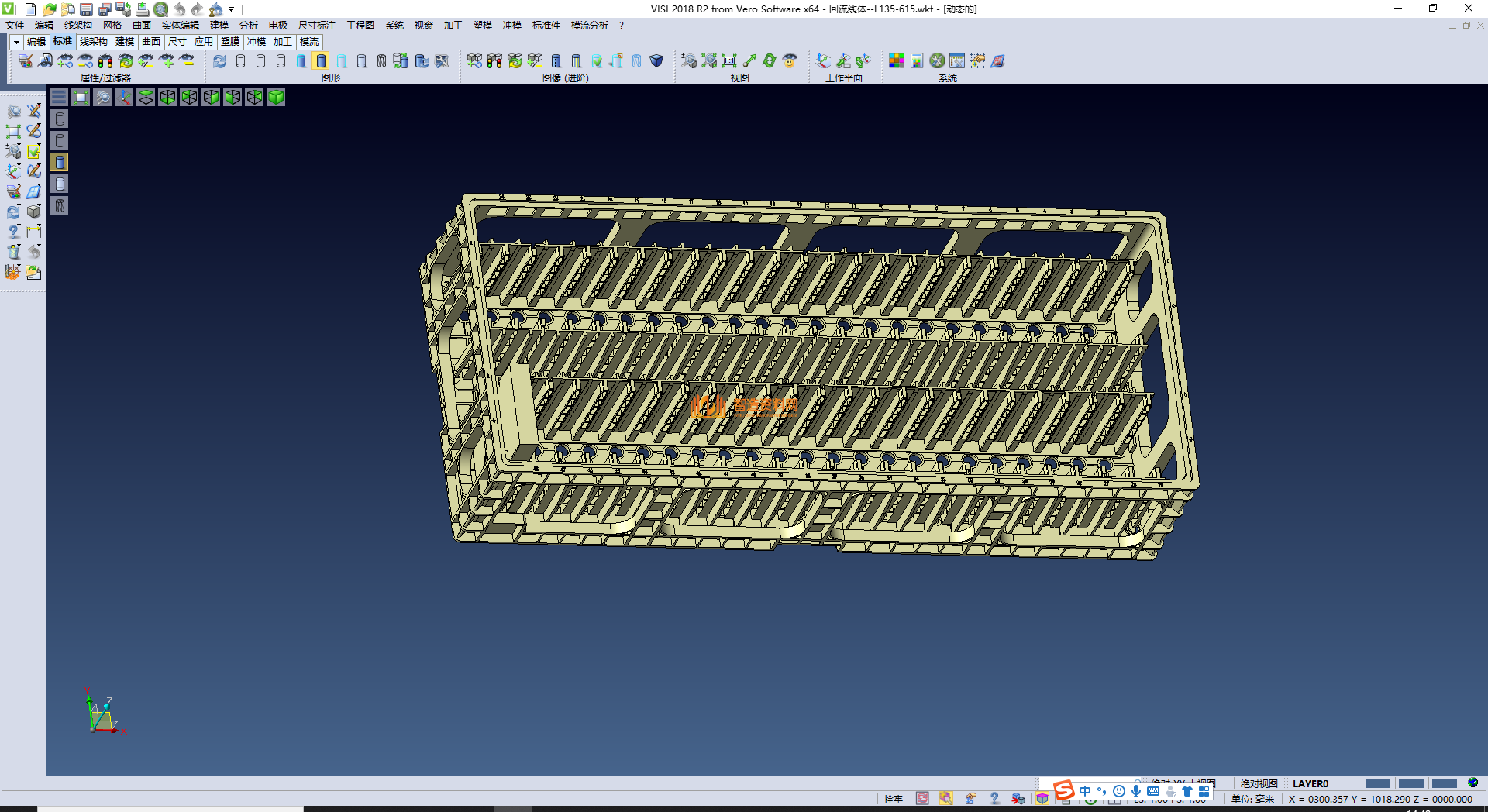Click the Undo arrow icon
The width and height of the screenshot is (1488, 812).
click(x=180, y=9)
